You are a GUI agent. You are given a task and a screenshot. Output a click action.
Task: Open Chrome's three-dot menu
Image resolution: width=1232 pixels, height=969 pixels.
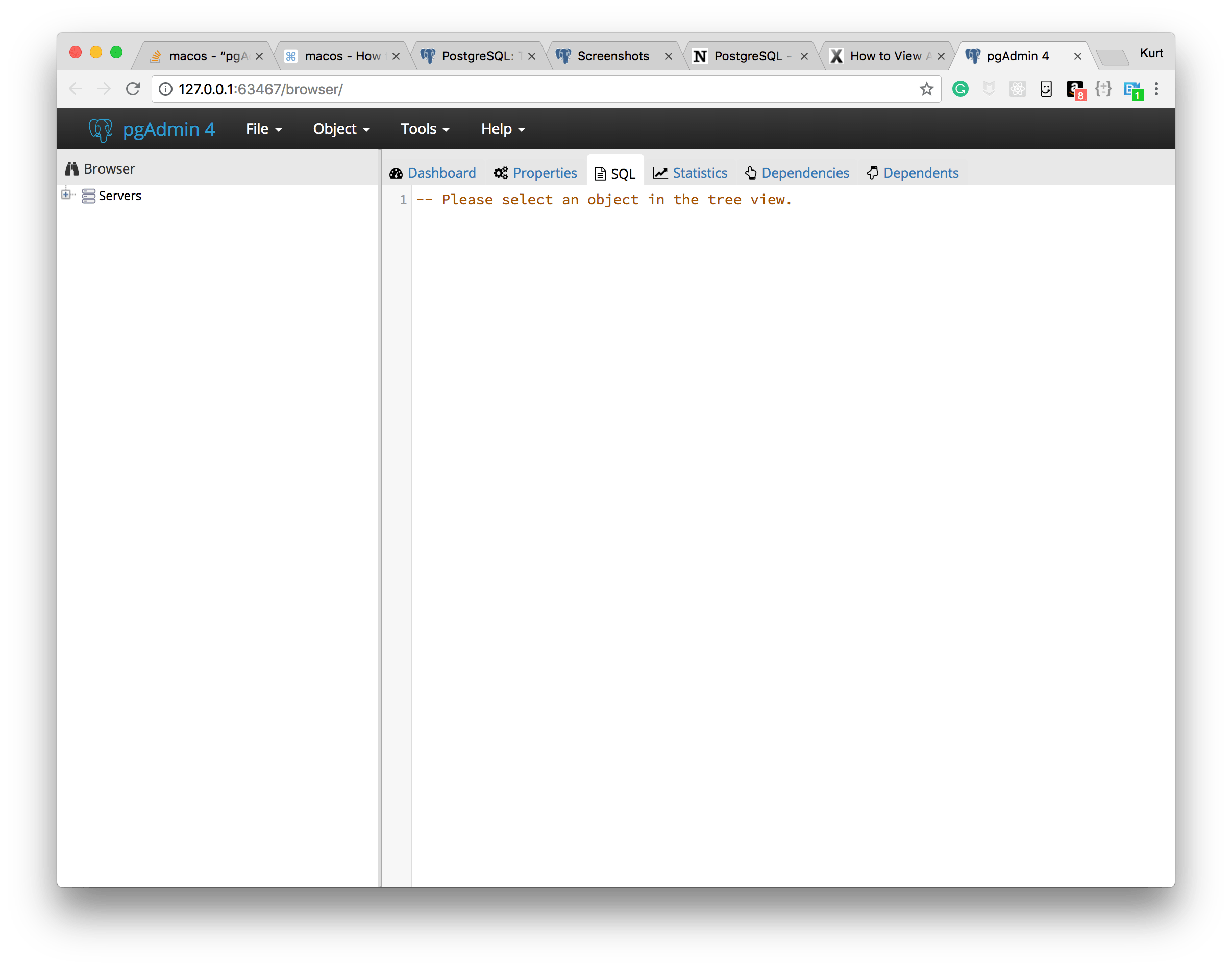[1156, 89]
